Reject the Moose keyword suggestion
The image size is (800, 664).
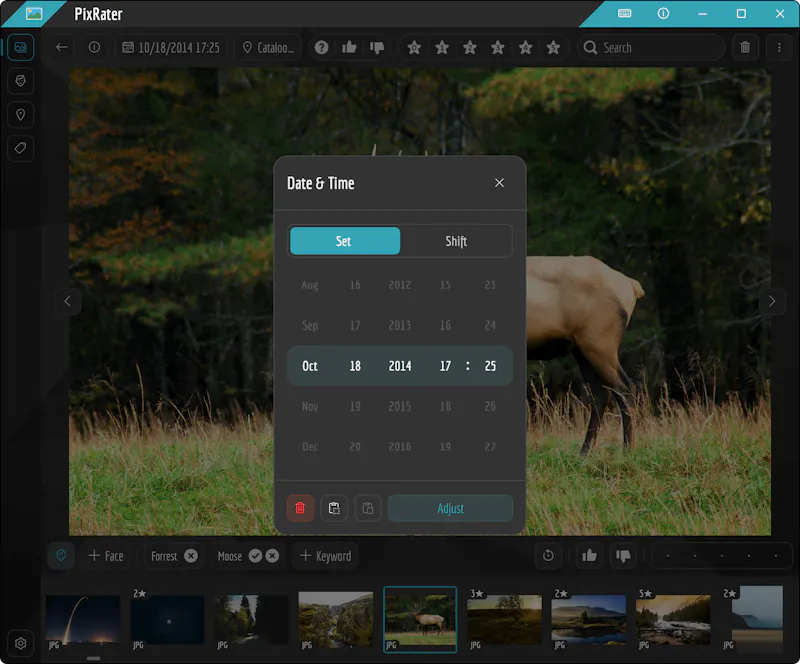(x=272, y=556)
